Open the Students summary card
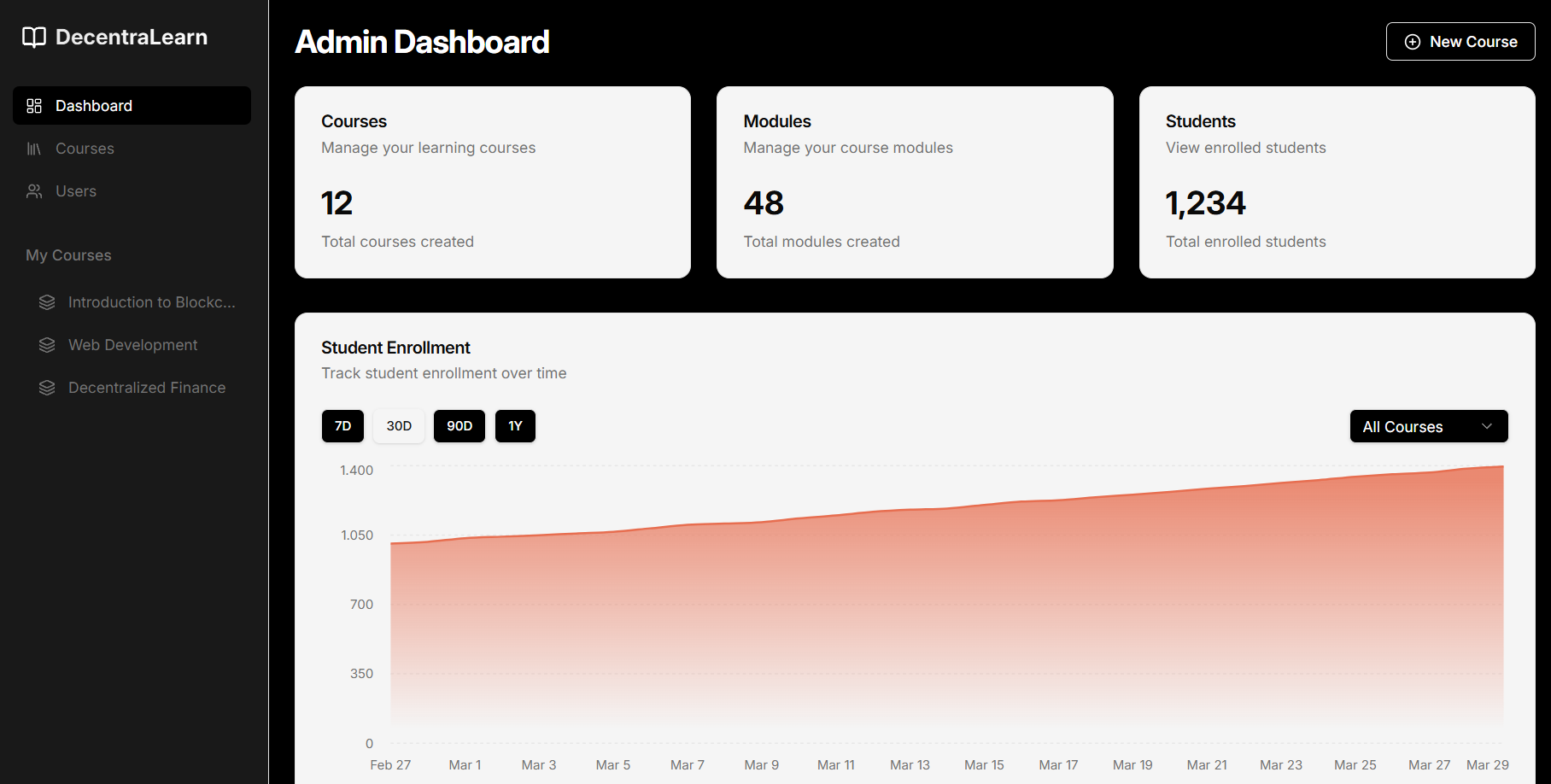This screenshot has width=1551, height=784. (x=1337, y=182)
